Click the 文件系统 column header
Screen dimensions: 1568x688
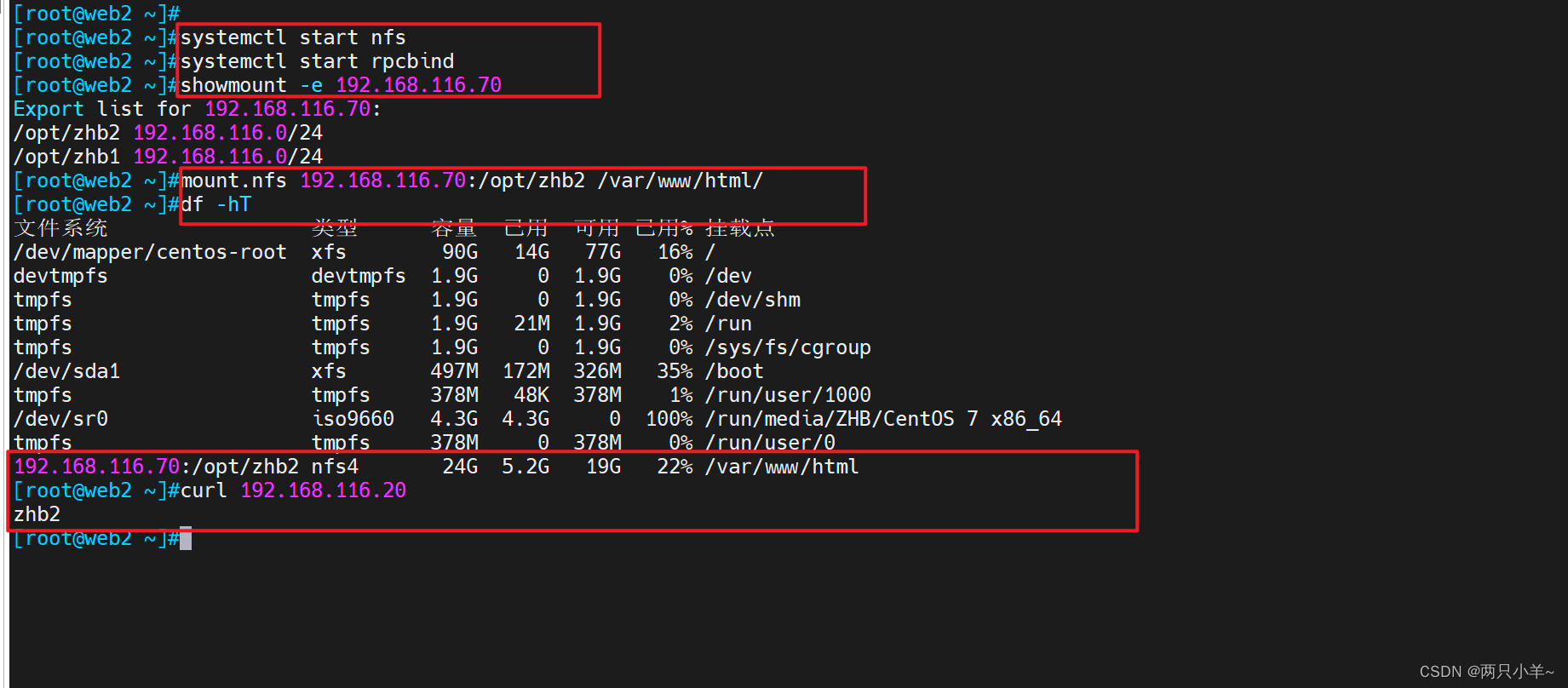pyautogui.click(x=60, y=228)
